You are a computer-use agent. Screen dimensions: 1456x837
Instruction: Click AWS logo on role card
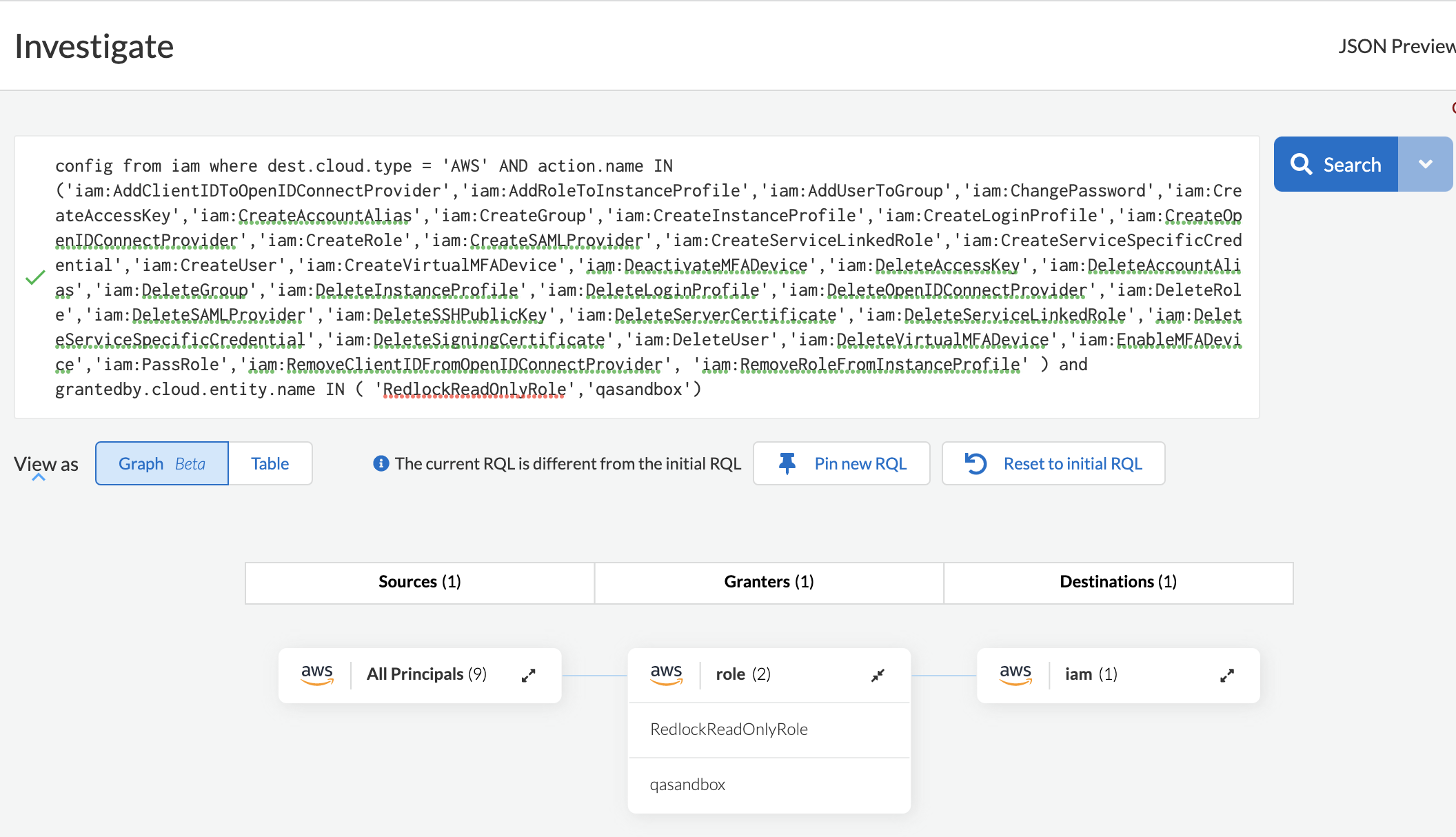pos(667,674)
